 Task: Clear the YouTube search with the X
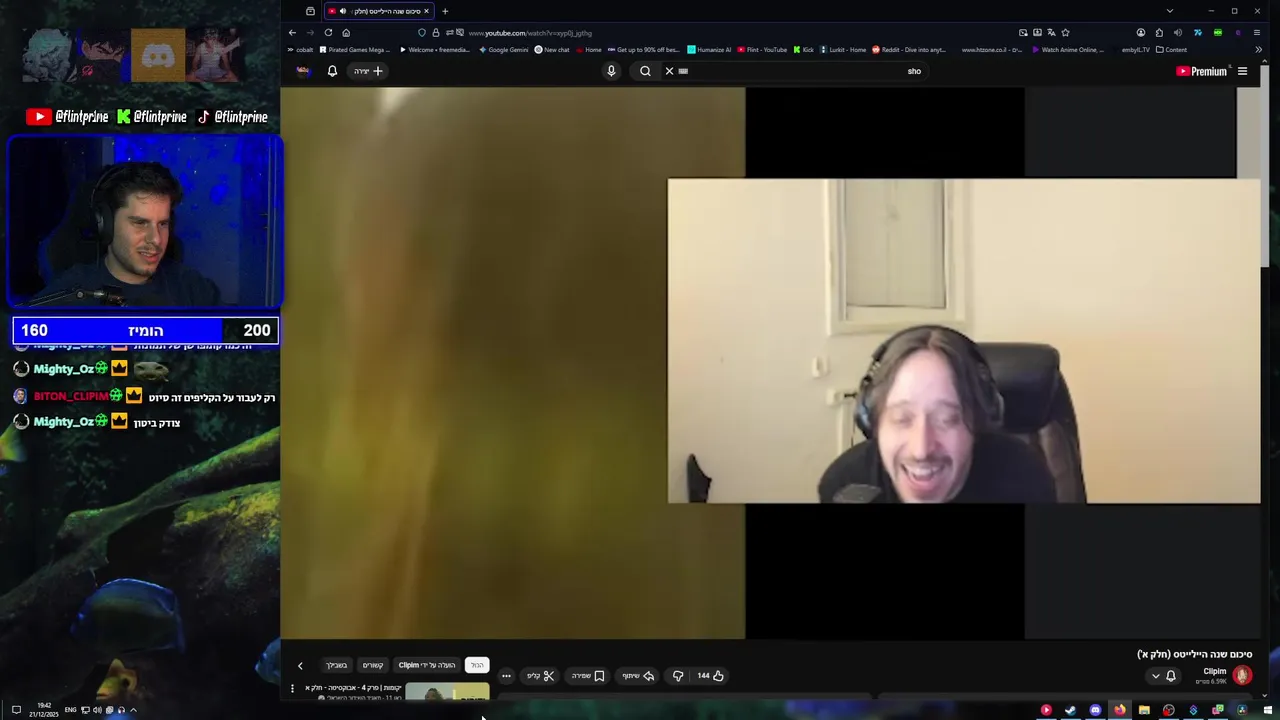669,71
